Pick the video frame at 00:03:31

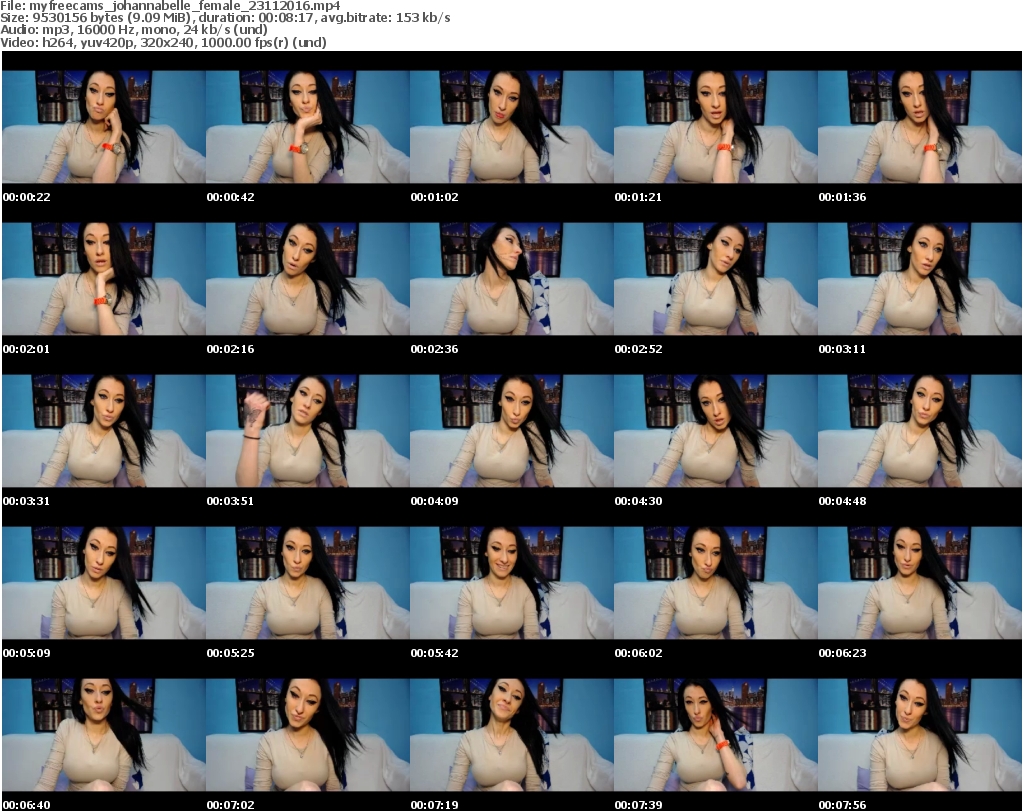tap(104, 431)
